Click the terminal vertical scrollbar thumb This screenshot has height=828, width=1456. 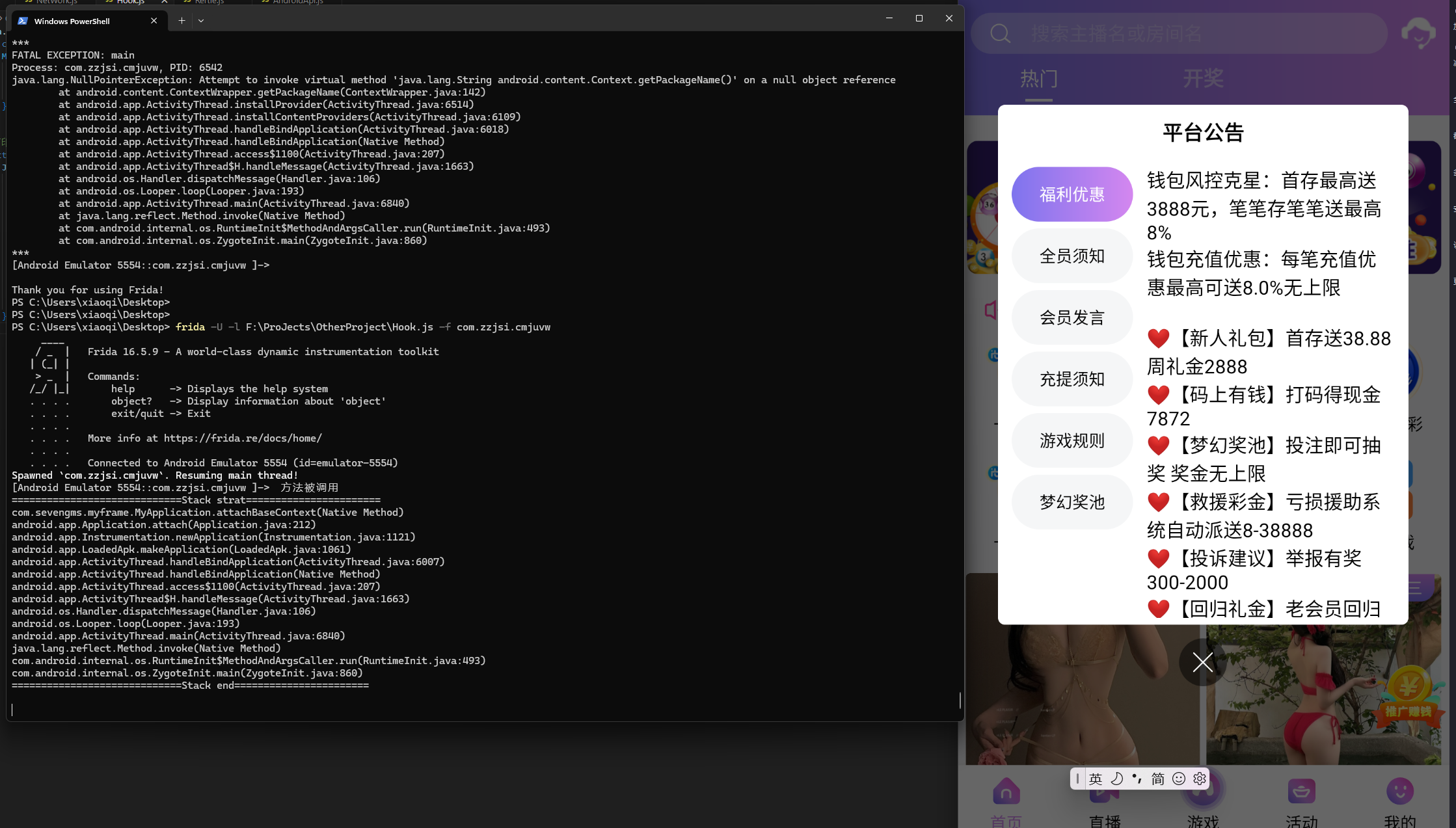960,700
